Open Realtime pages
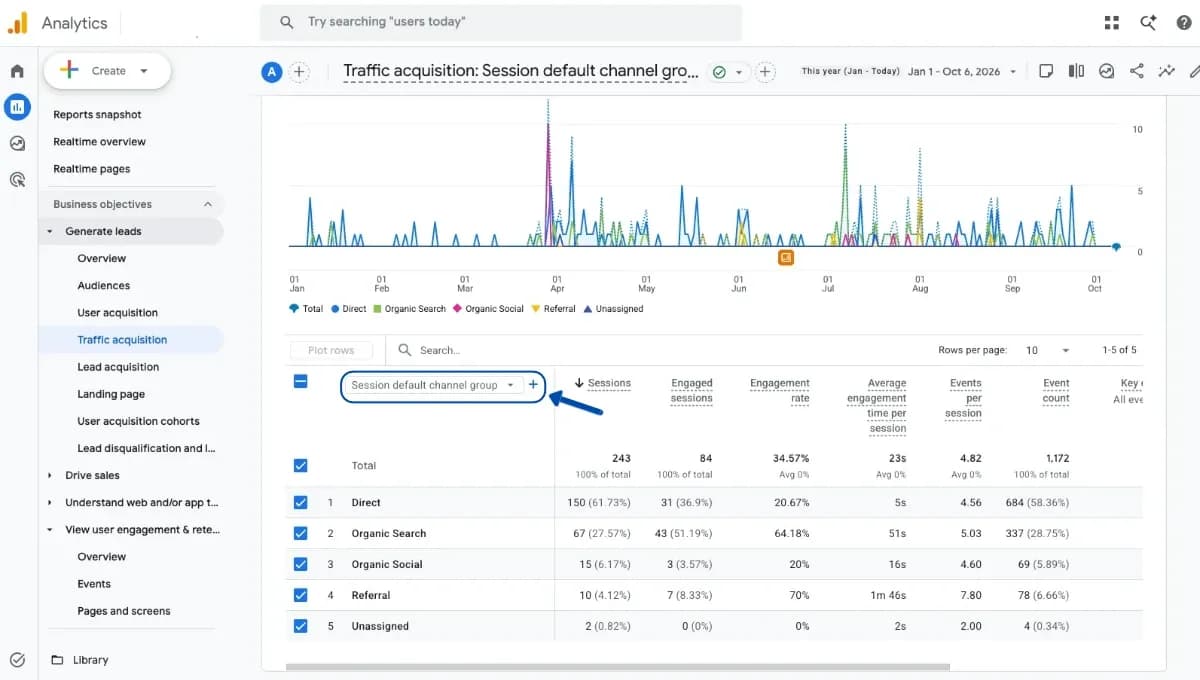The height and width of the screenshot is (680, 1200). tap(91, 169)
